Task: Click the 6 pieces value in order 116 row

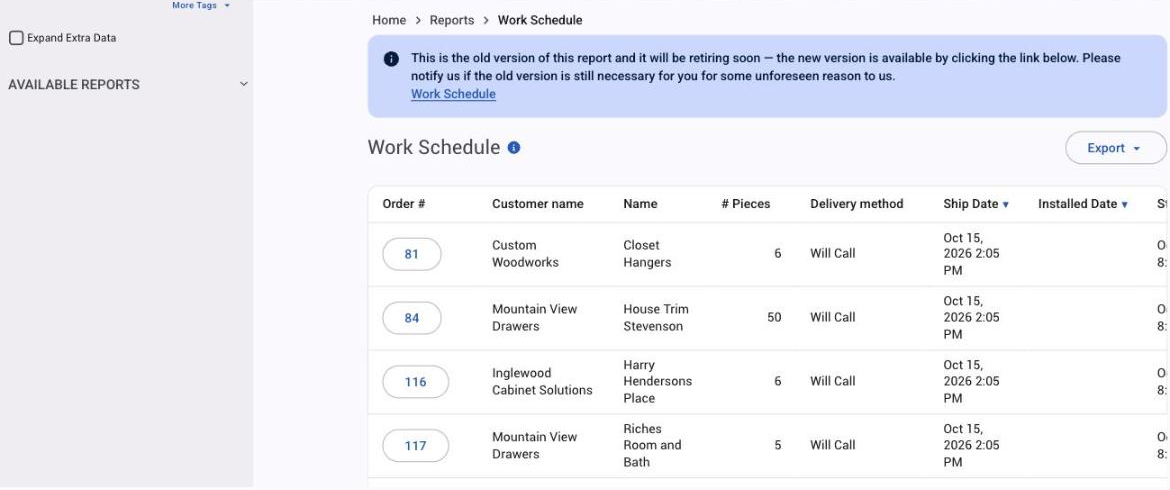Action: click(778, 381)
